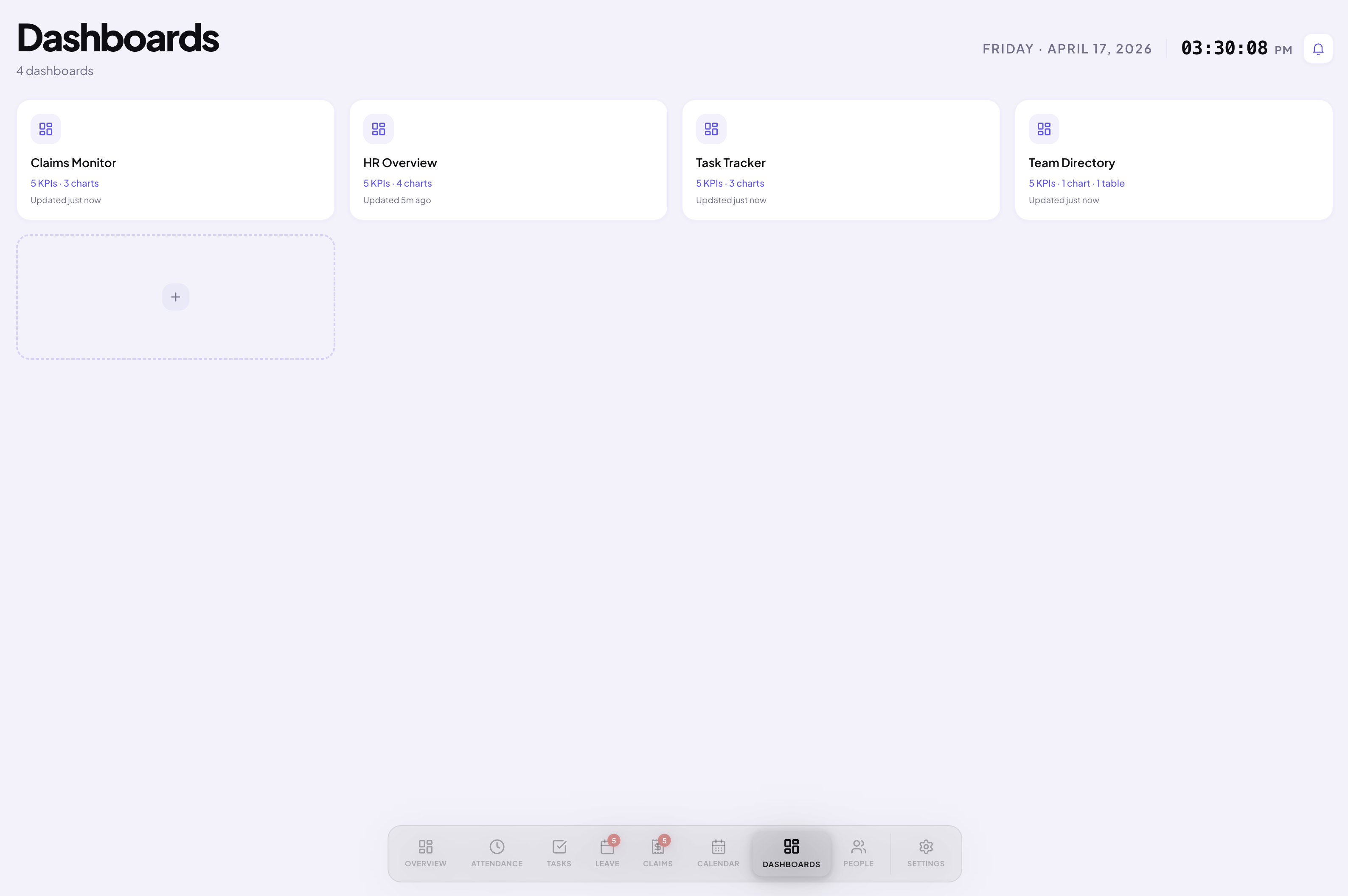Click '5 KPIs · 4 charts' text
Screen dimensions: 1348x896
point(397,183)
